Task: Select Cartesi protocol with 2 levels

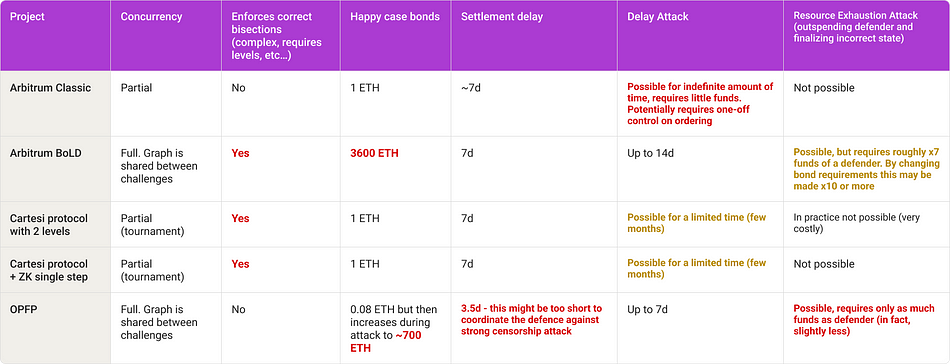Action: pos(48,224)
